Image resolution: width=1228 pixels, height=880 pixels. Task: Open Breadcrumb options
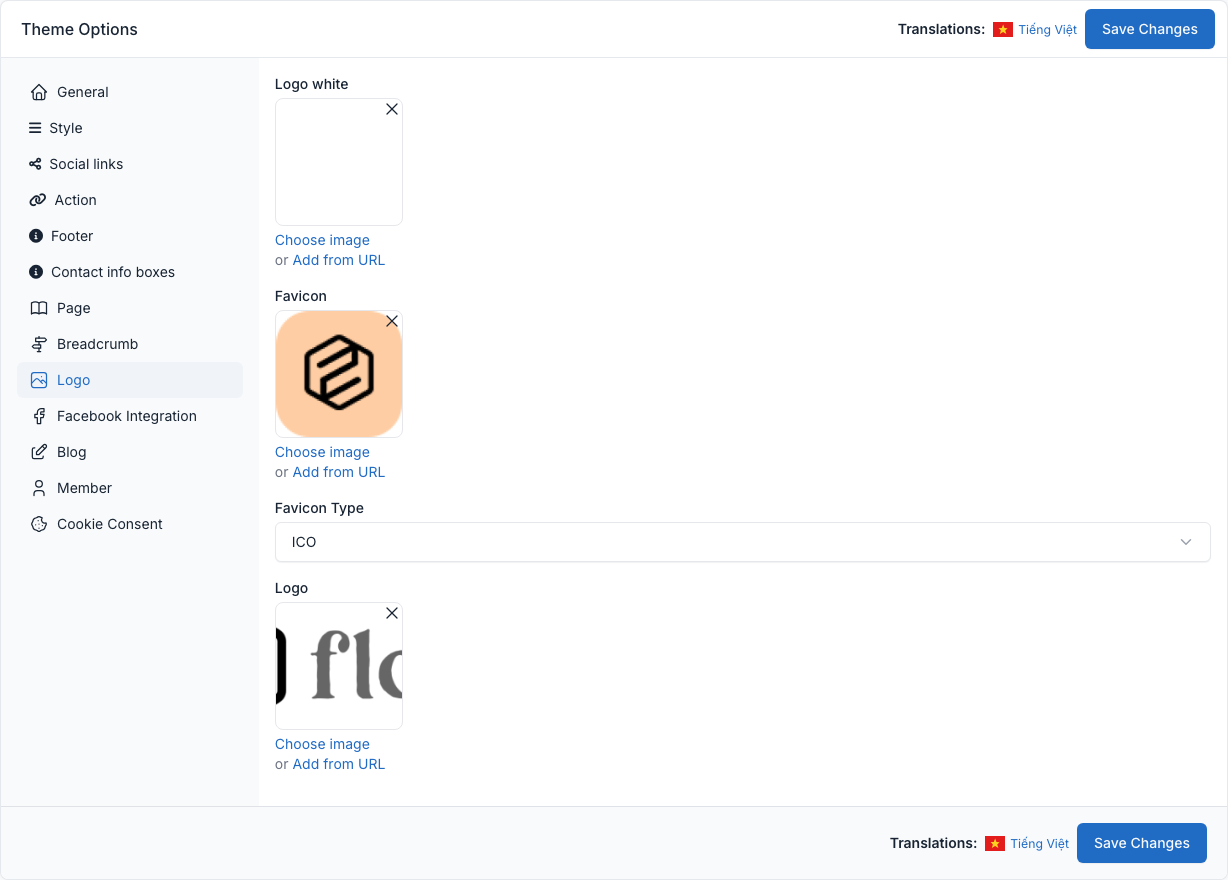(130, 344)
